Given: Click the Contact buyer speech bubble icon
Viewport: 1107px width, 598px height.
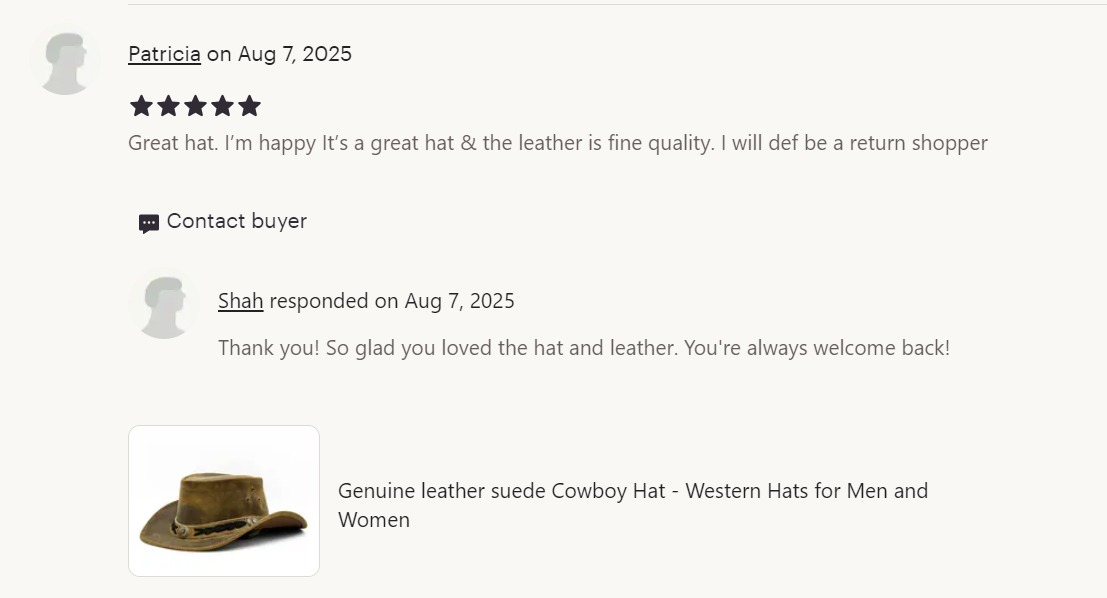Looking at the screenshot, I should tap(149, 223).
